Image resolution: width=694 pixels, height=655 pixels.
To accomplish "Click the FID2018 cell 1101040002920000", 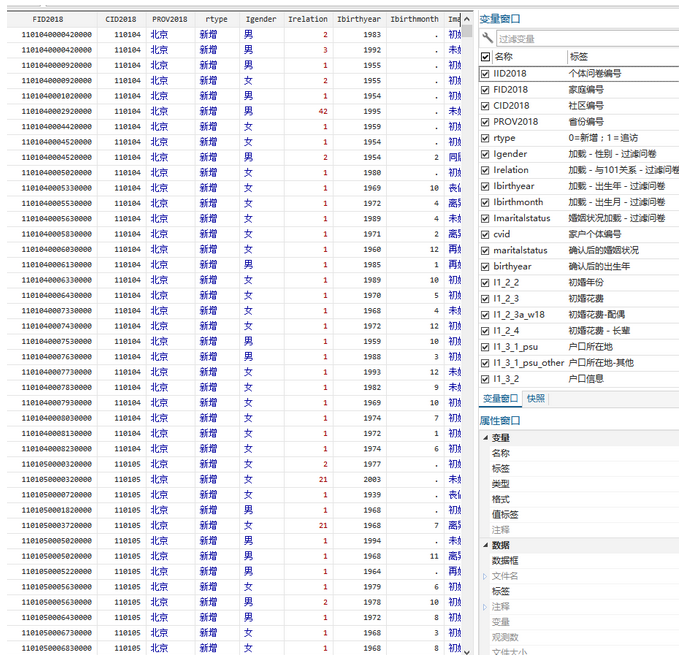I will (52, 111).
